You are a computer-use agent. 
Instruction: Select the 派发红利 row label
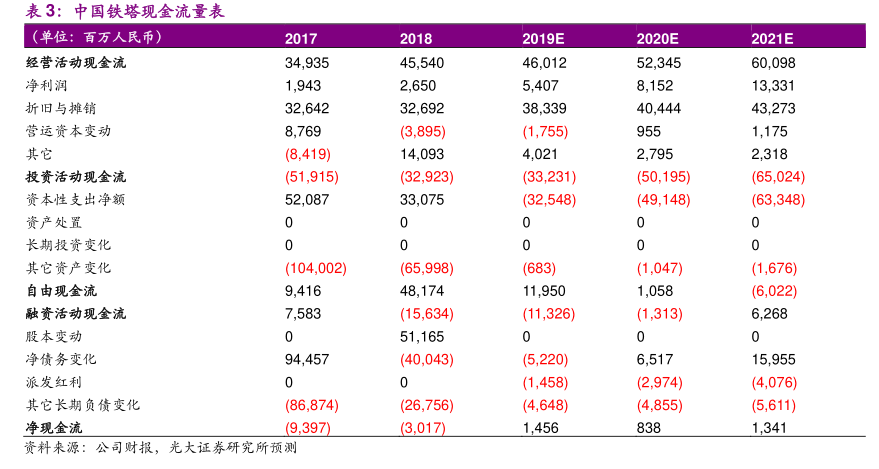pos(54,382)
